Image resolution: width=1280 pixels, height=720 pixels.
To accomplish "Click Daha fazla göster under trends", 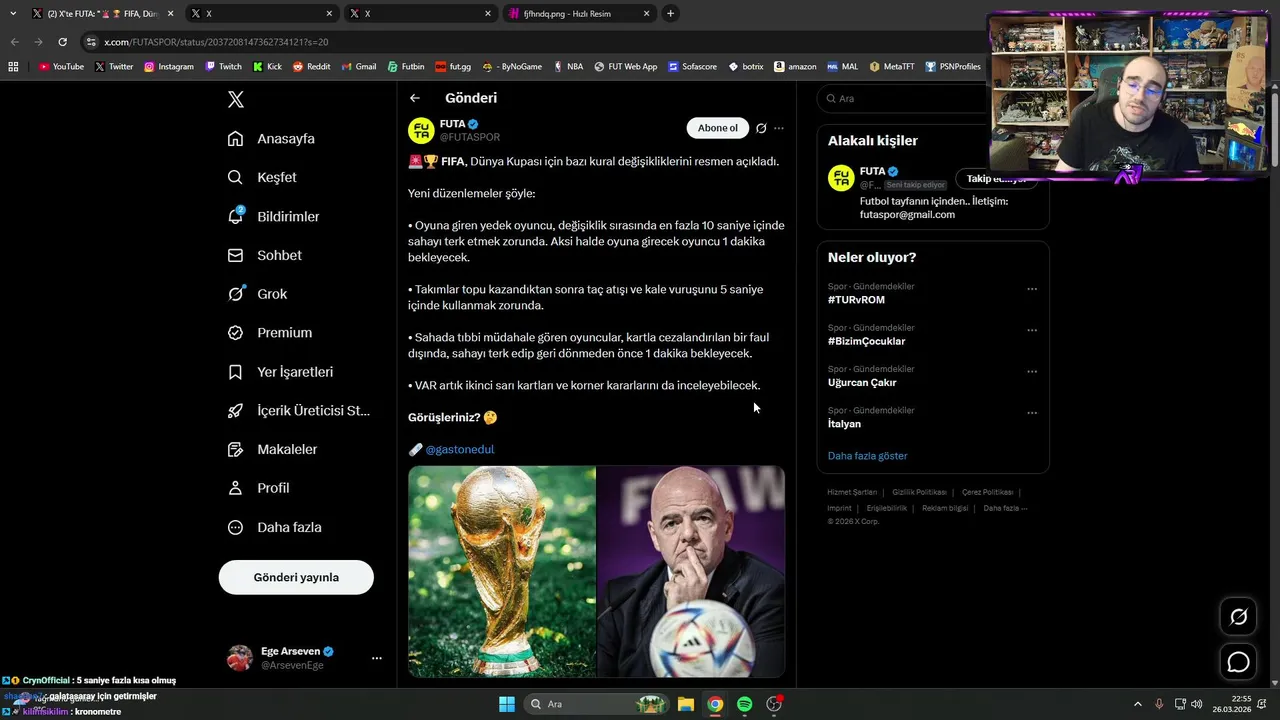I will [868, 456].
